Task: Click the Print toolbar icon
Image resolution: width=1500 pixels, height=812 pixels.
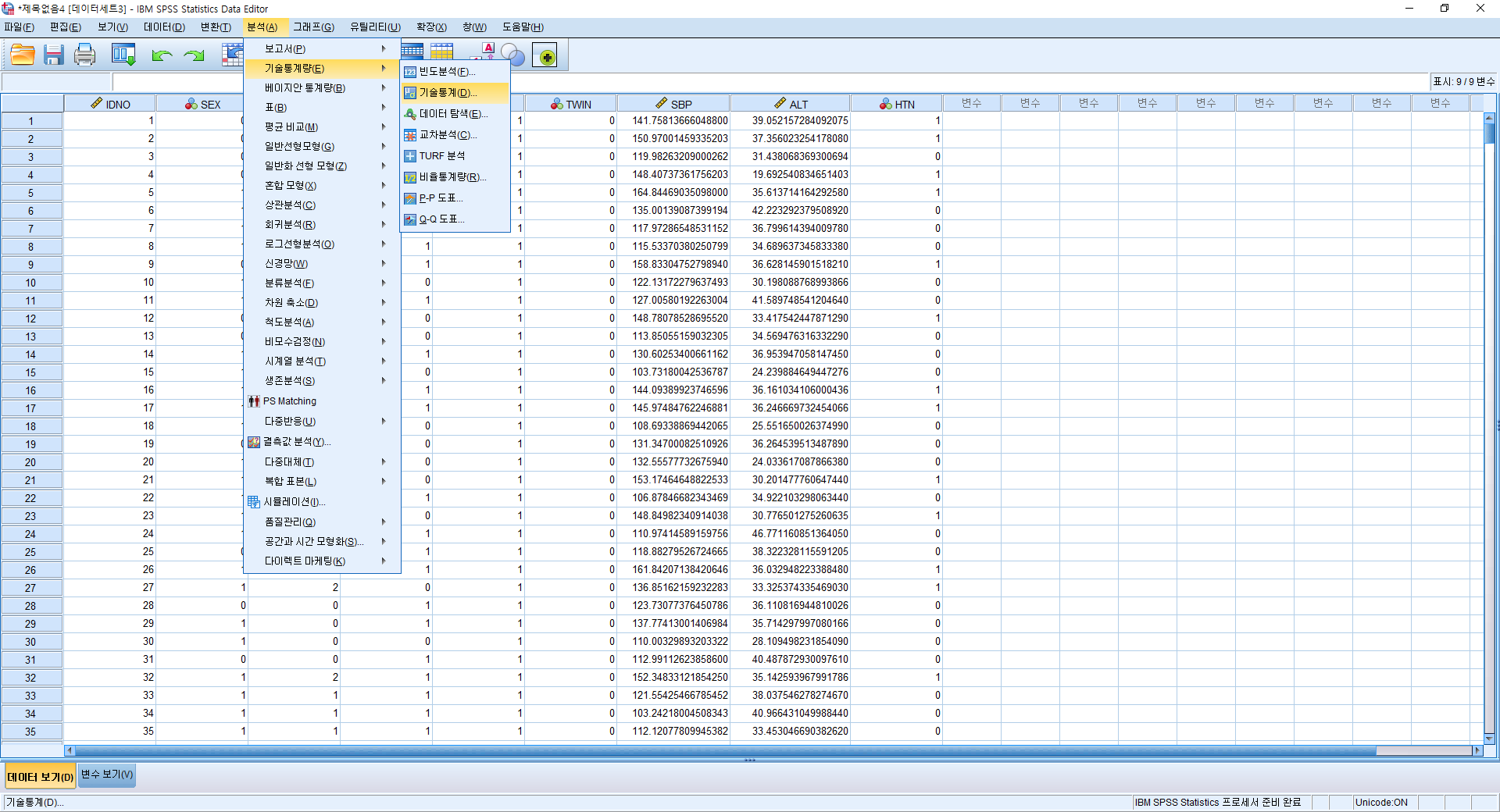Action: point(84,55)
